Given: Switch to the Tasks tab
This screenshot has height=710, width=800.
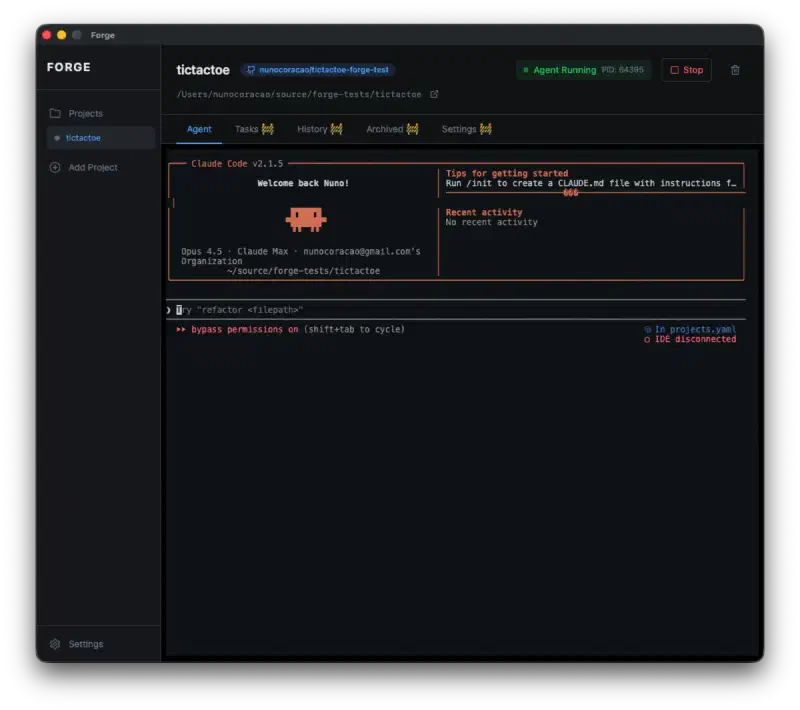Looking at the screenshot, I should [254, 130].
